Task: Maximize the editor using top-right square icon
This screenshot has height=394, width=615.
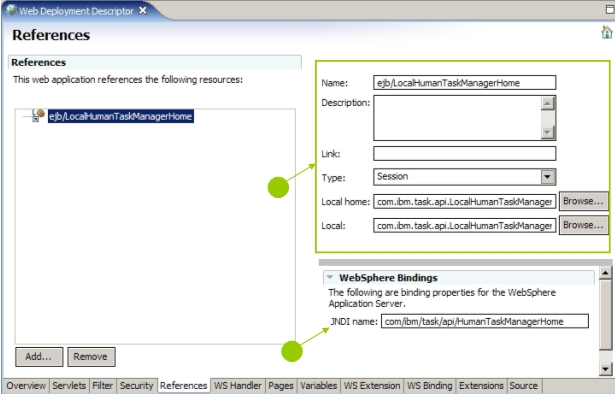Action: (610, 9)
